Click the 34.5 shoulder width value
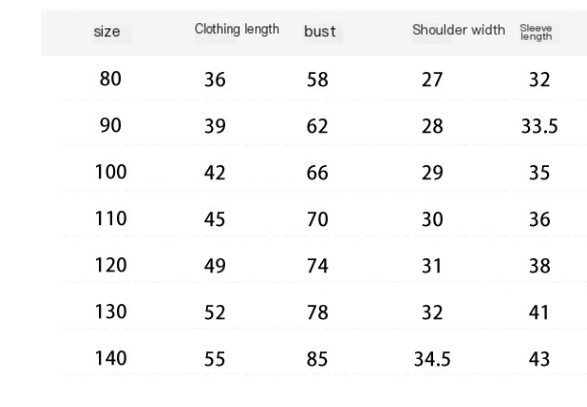 [432, 359]
